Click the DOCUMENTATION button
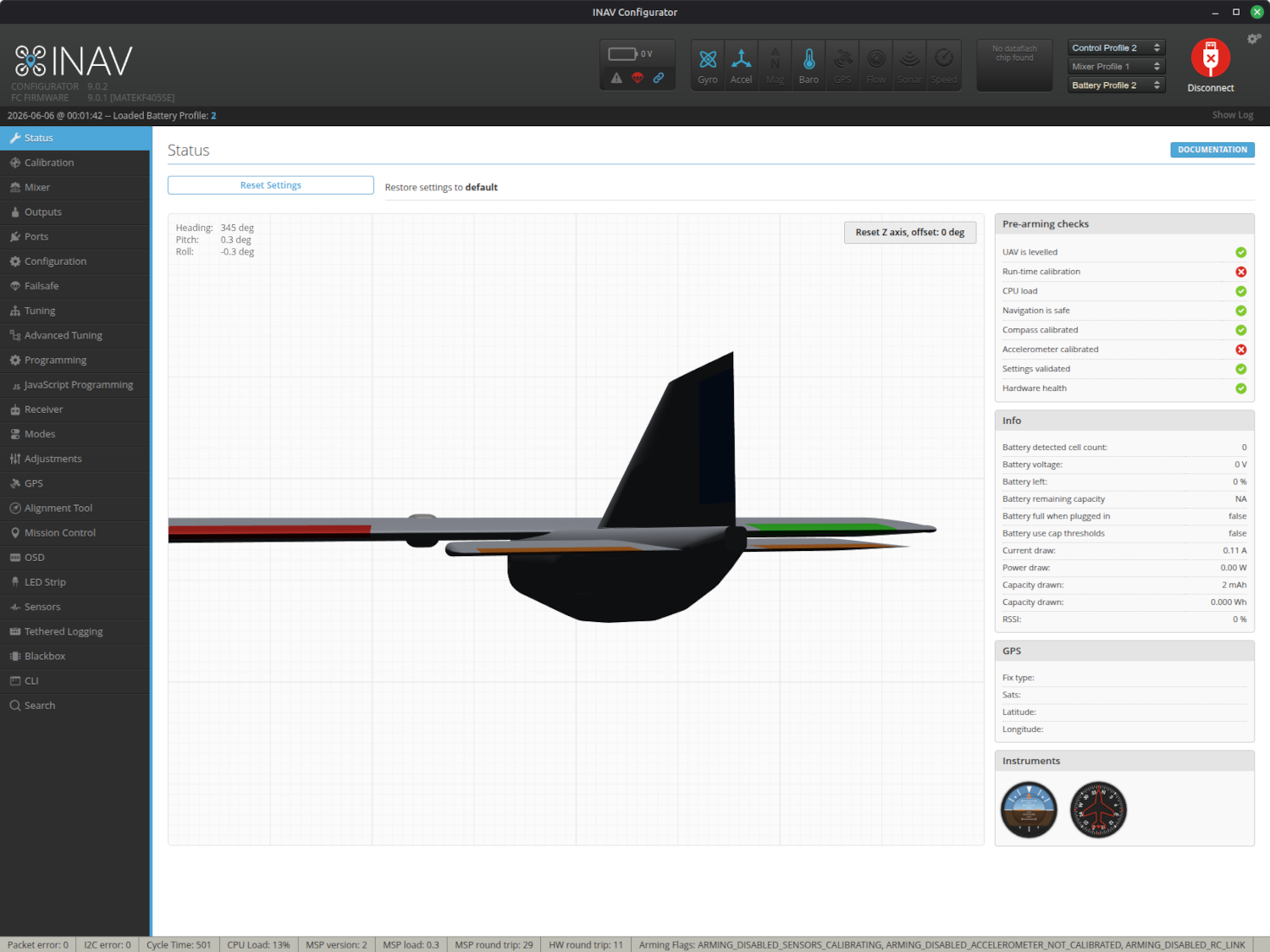Image resolution: width=1270 pixels, height=952 pixels. (x=1212, y=150)
